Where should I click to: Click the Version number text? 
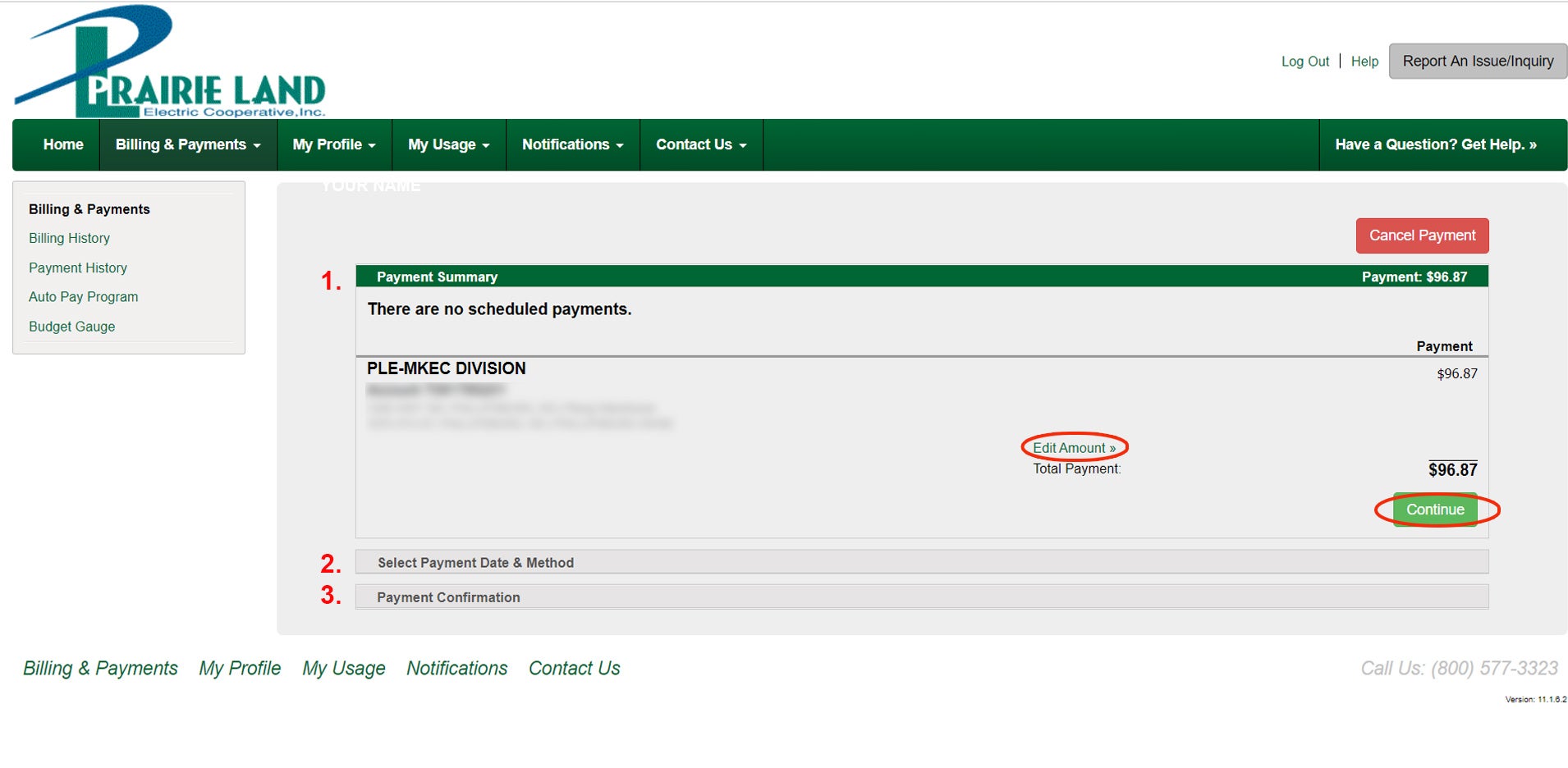(x=1535, y=700)
